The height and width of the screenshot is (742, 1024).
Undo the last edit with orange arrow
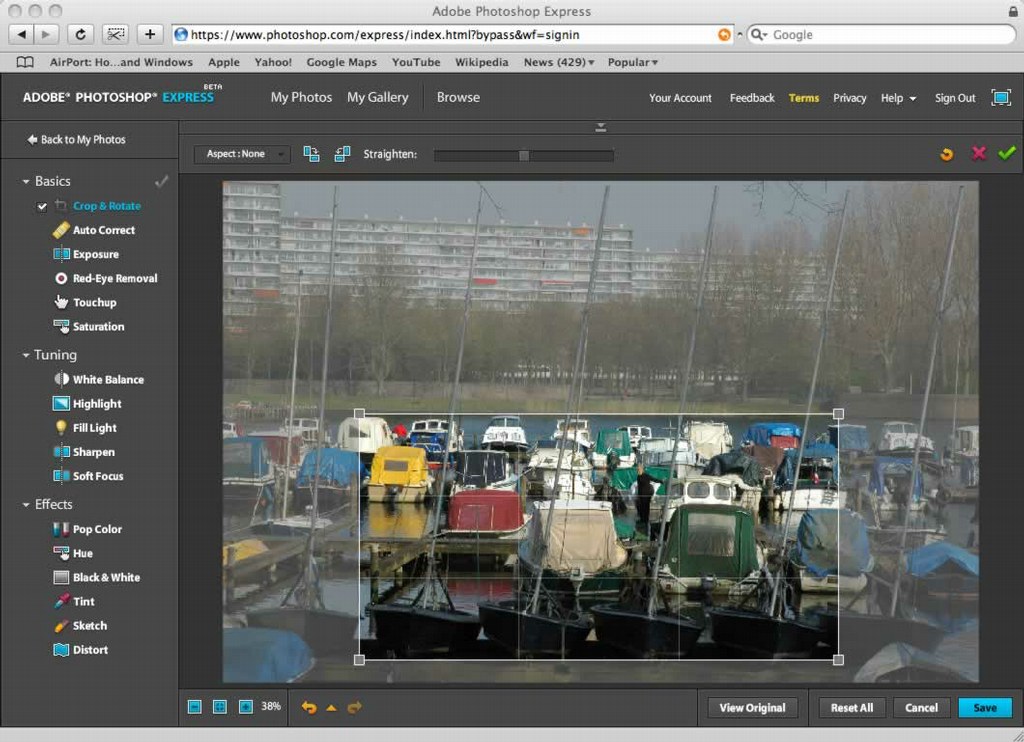click(x=308, y=707)
